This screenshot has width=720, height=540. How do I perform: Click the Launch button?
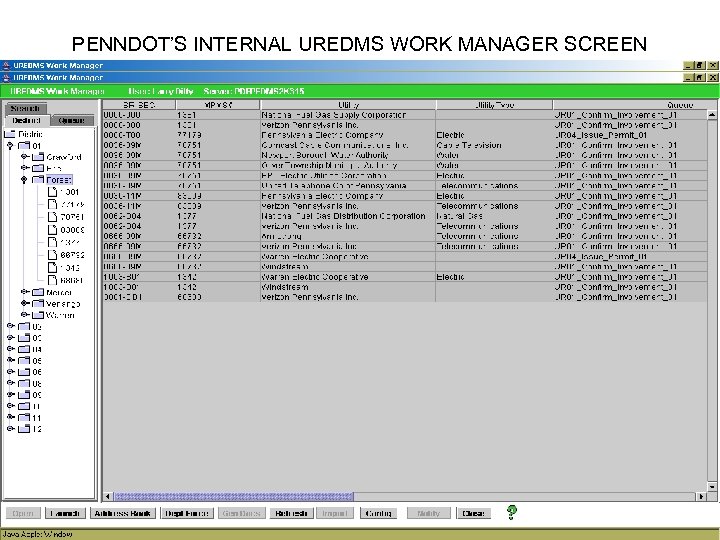point(65,513)
